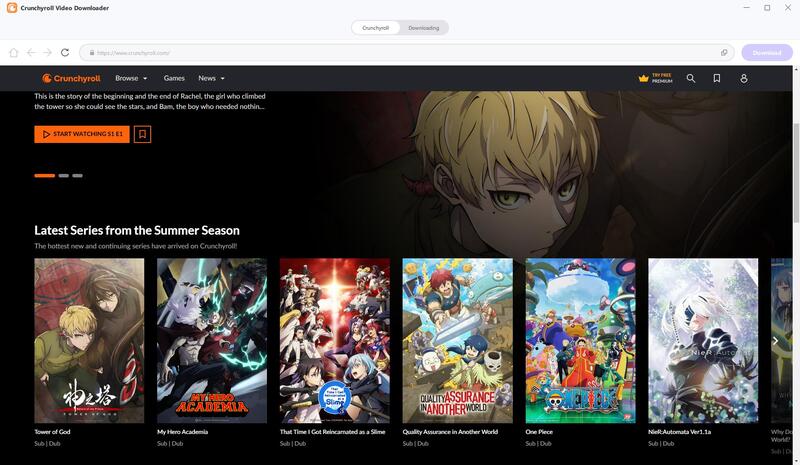Maximize the Crunchyroll Video Downloader window

[x=767, y=8]
